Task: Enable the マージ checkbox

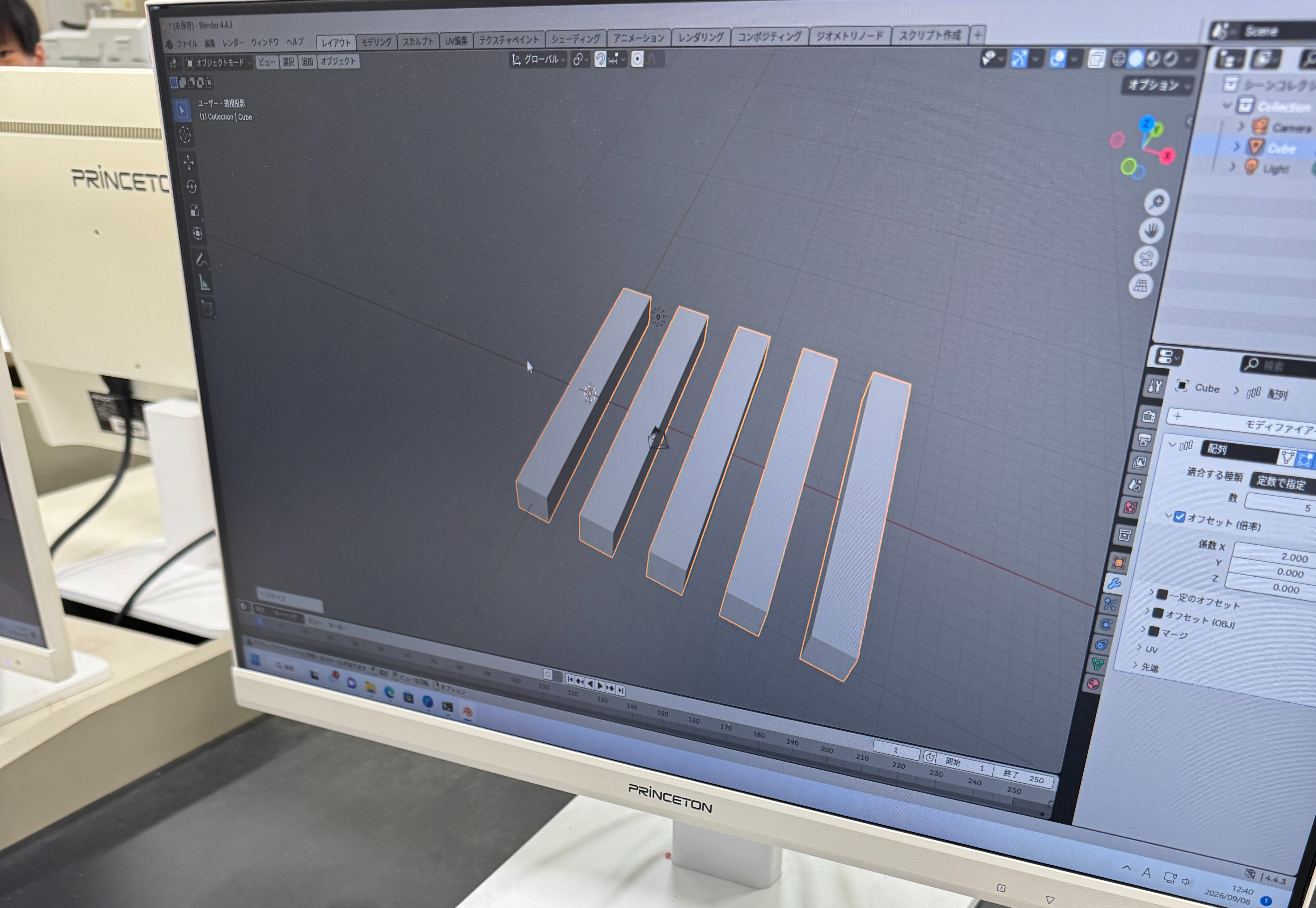Action: (1154, 631)
